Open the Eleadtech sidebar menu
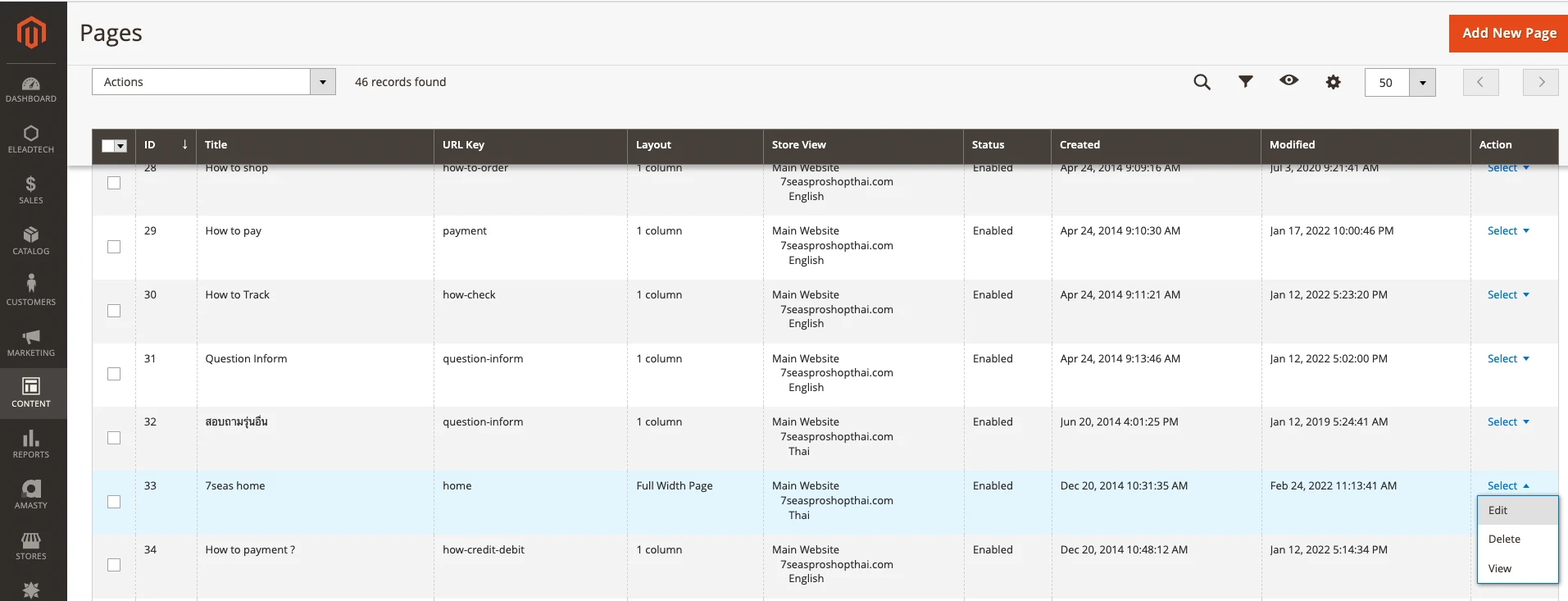1568x601 pixels. [31, 140]
